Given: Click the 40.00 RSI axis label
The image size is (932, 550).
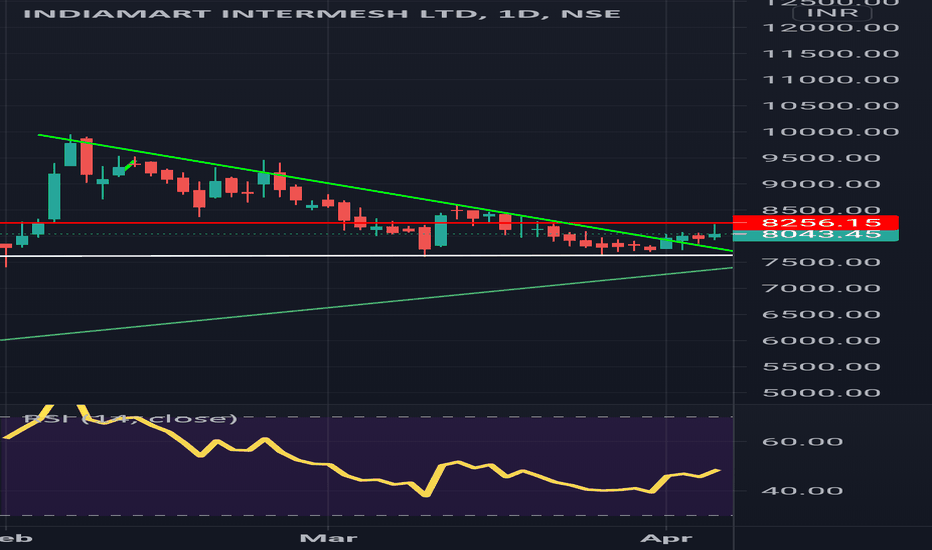Looking at the screenshot, I should coord(802,491).
